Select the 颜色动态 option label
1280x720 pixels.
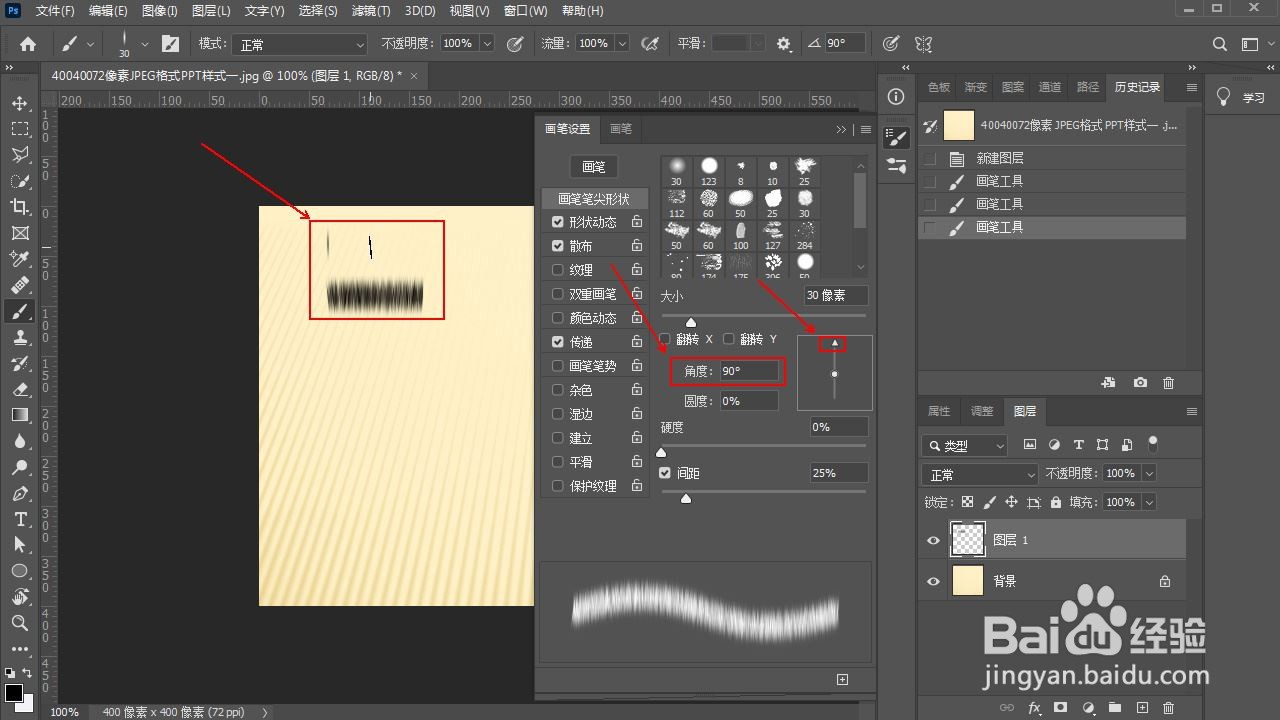pos(593,318)
